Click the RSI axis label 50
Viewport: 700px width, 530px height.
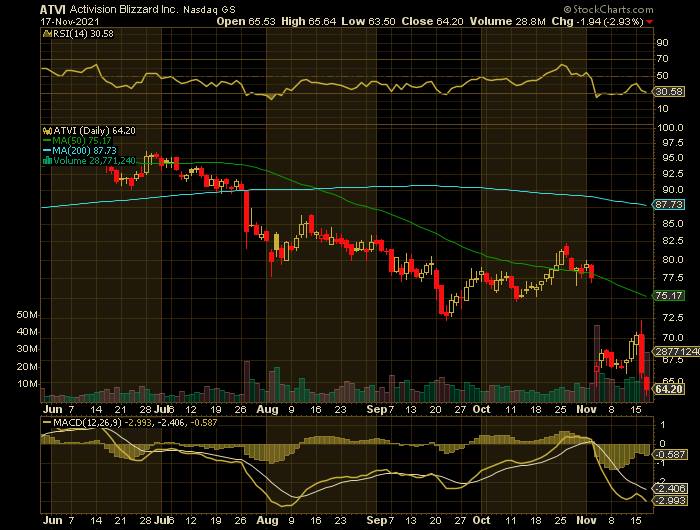tap(662, 75)
